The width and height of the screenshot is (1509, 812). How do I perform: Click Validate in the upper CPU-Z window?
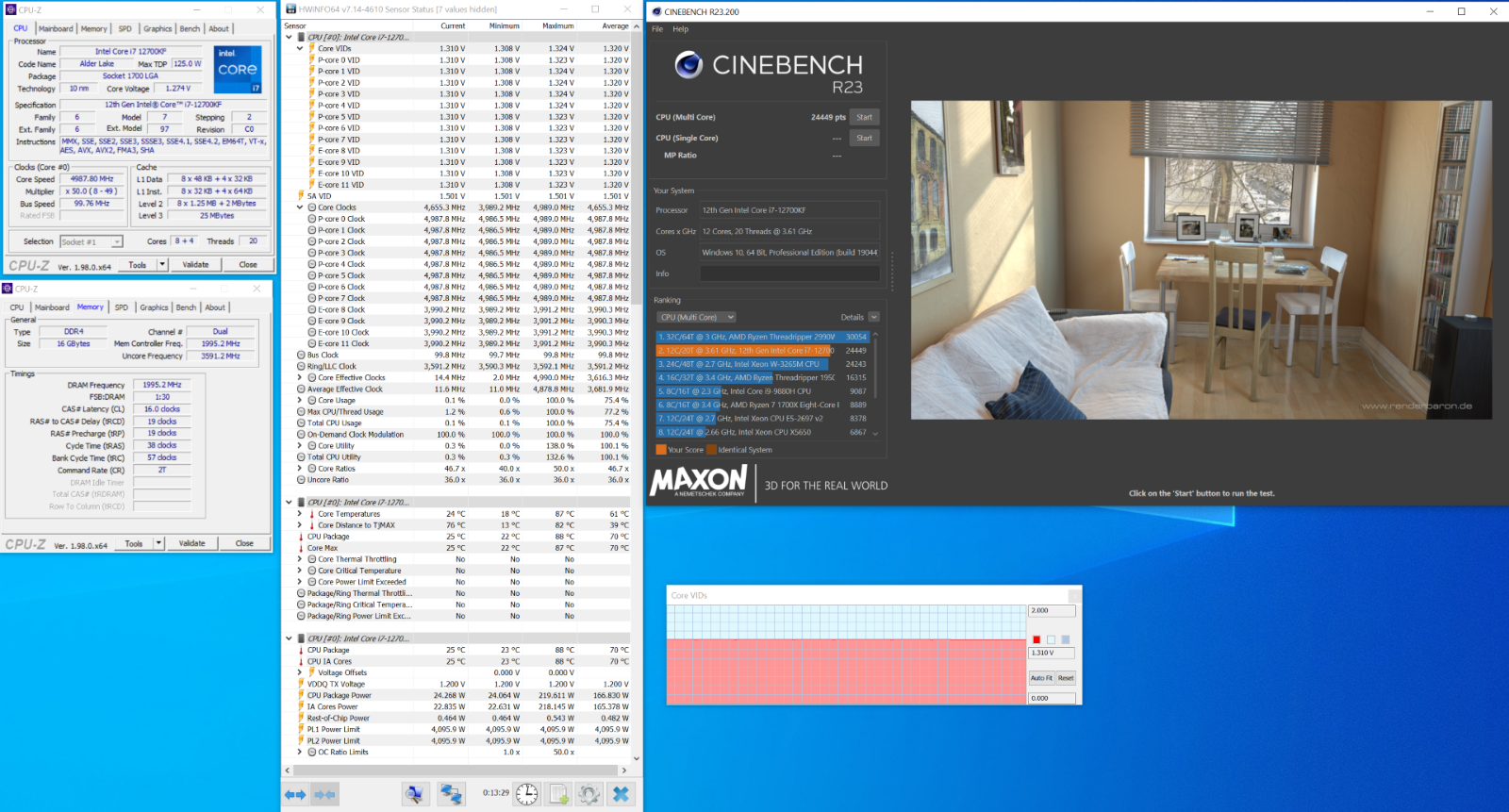click(195, 264)
